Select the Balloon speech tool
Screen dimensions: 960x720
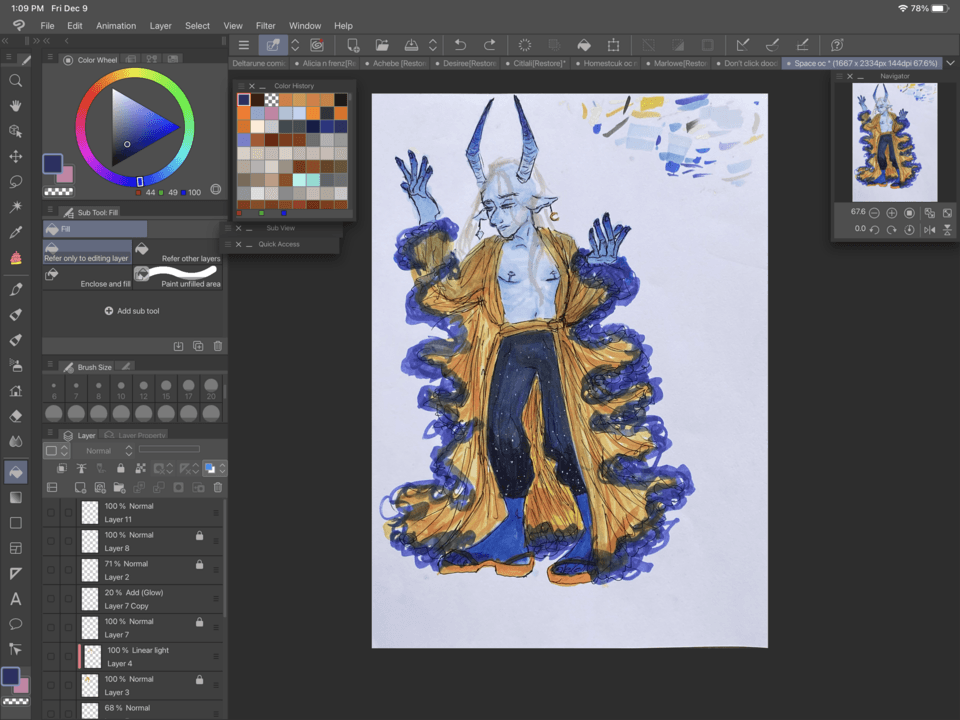pyautogui.click(x=16, y=624)
